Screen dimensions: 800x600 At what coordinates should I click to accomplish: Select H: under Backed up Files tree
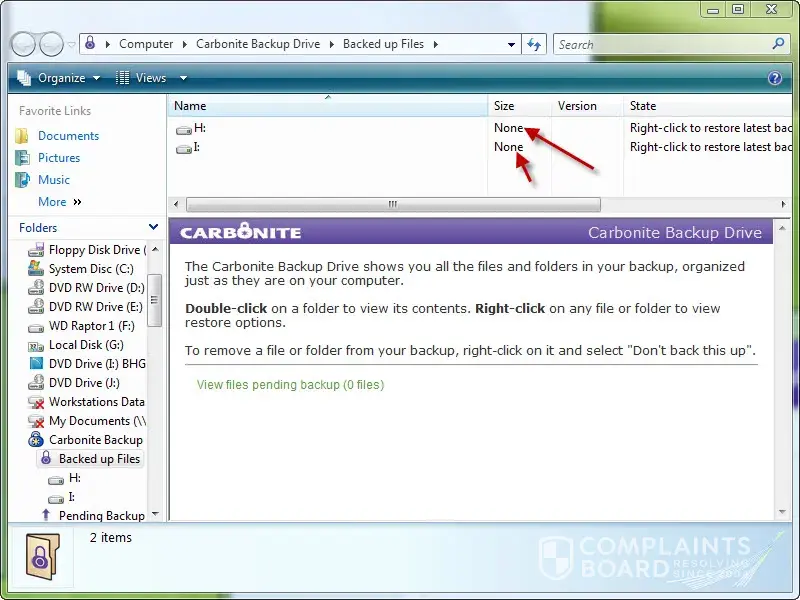(65, 478)
